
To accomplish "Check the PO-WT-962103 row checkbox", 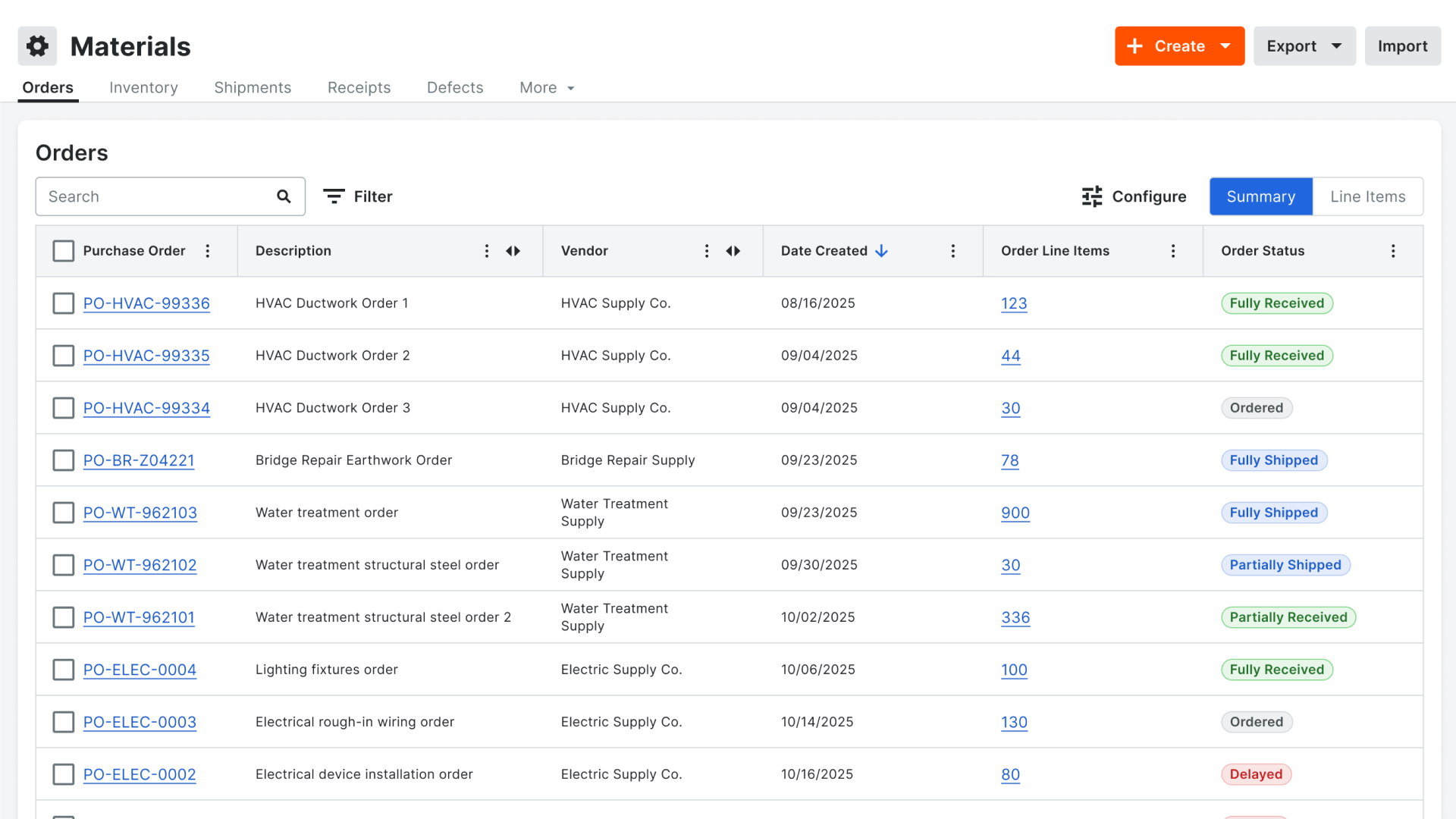I will pos(64,513).
